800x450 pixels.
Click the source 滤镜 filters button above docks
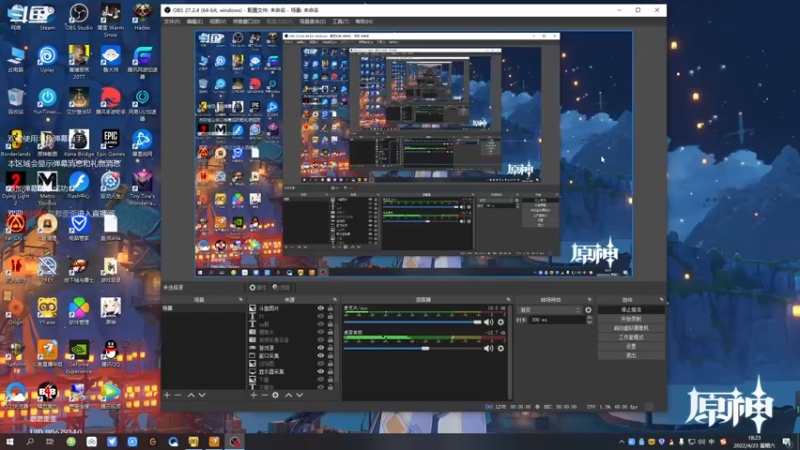click(x=281, y=288)
